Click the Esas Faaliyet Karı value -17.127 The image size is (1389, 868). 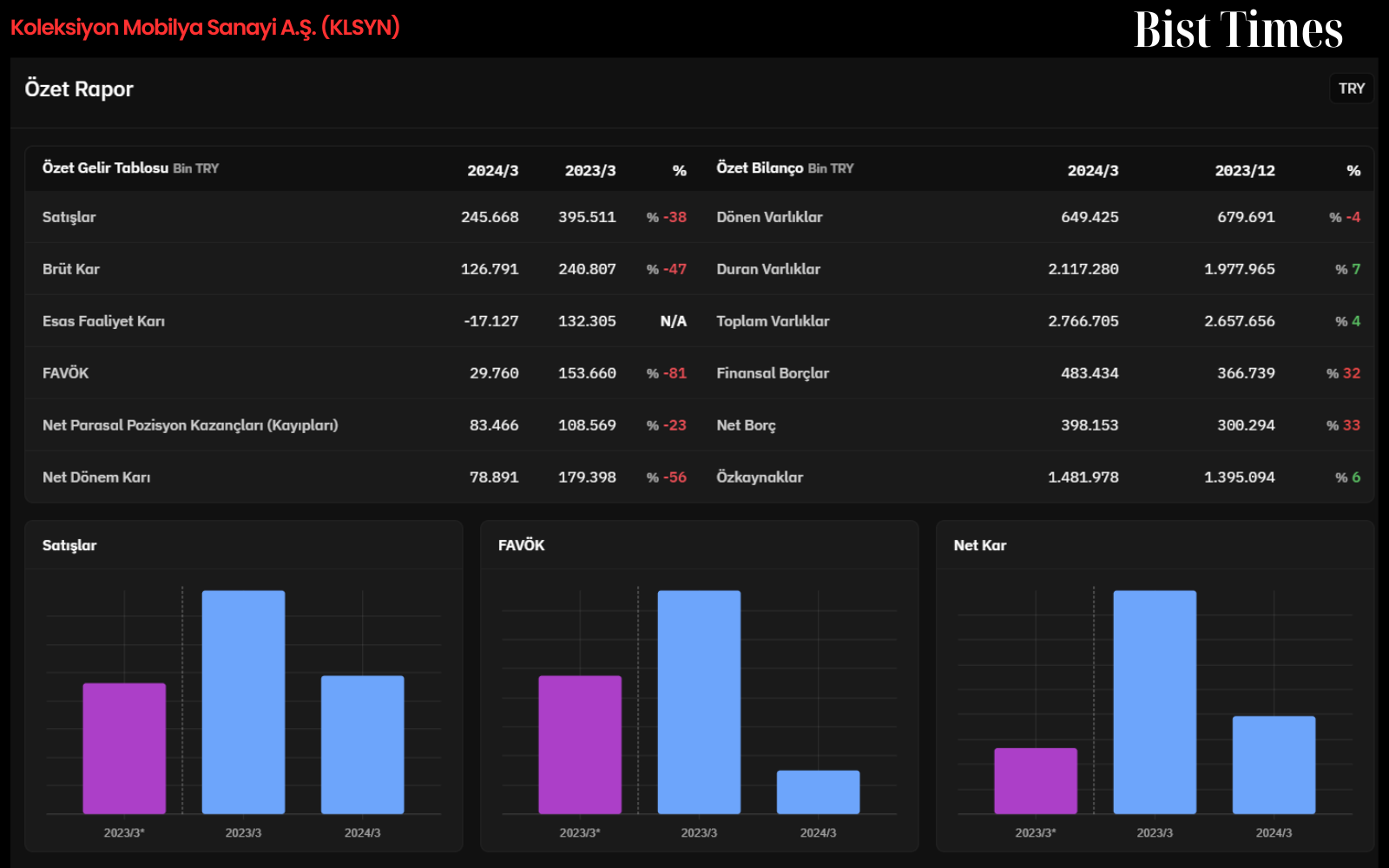tap(491, 321)
